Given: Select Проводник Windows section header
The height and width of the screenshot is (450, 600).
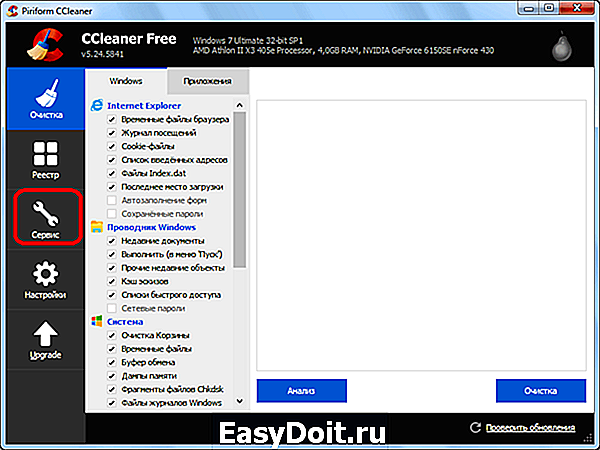Looking at the screenshot, I should [x=151, y=227].
